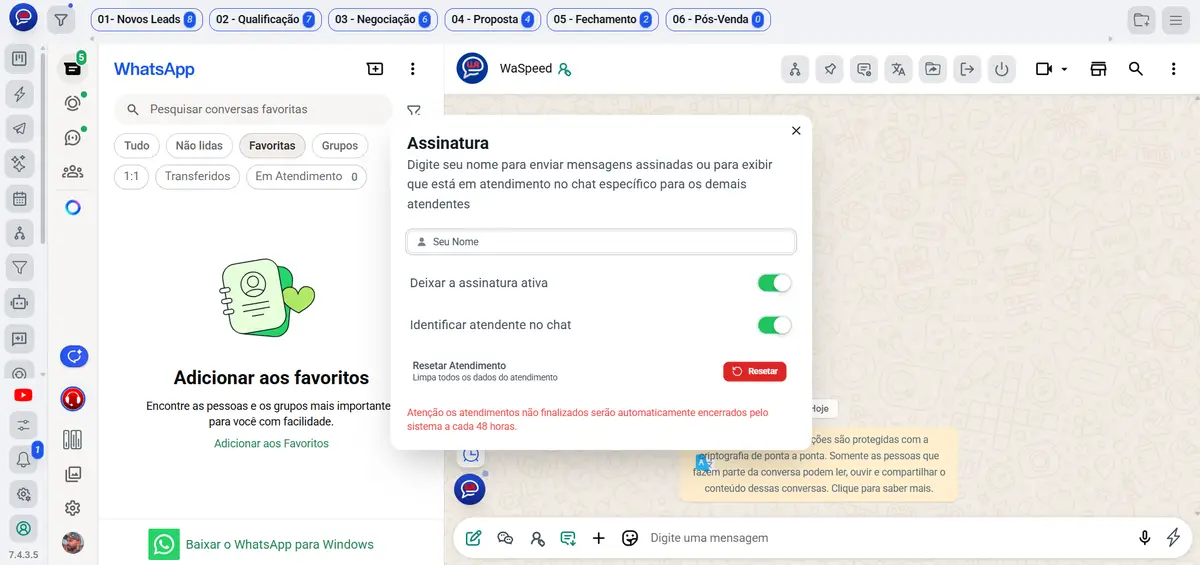Click the profile photo in WhatsApp sidebar
Screen dimensions: 1200x565
[x=72, y=543]
